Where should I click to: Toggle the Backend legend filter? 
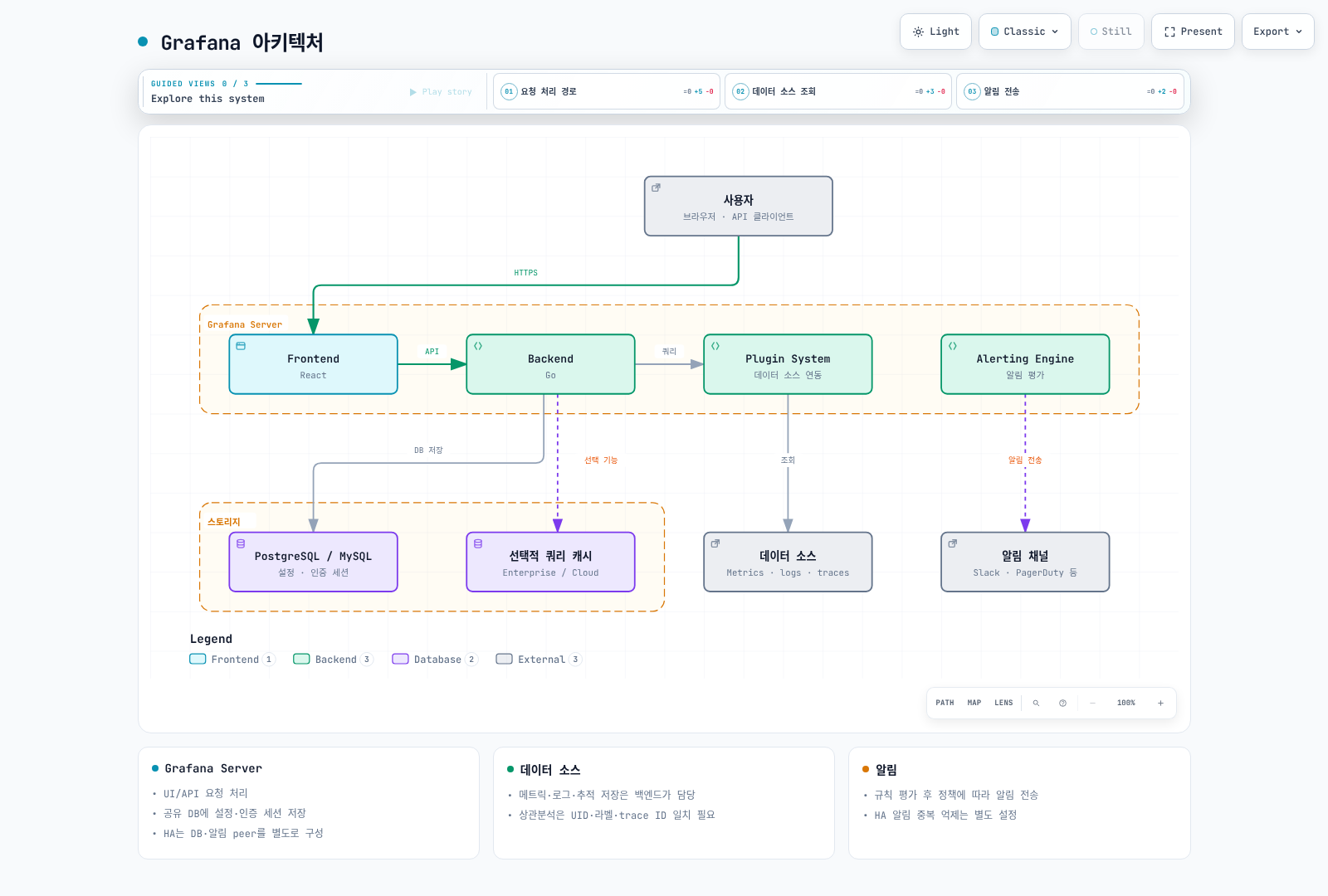[x=333, y=660]
